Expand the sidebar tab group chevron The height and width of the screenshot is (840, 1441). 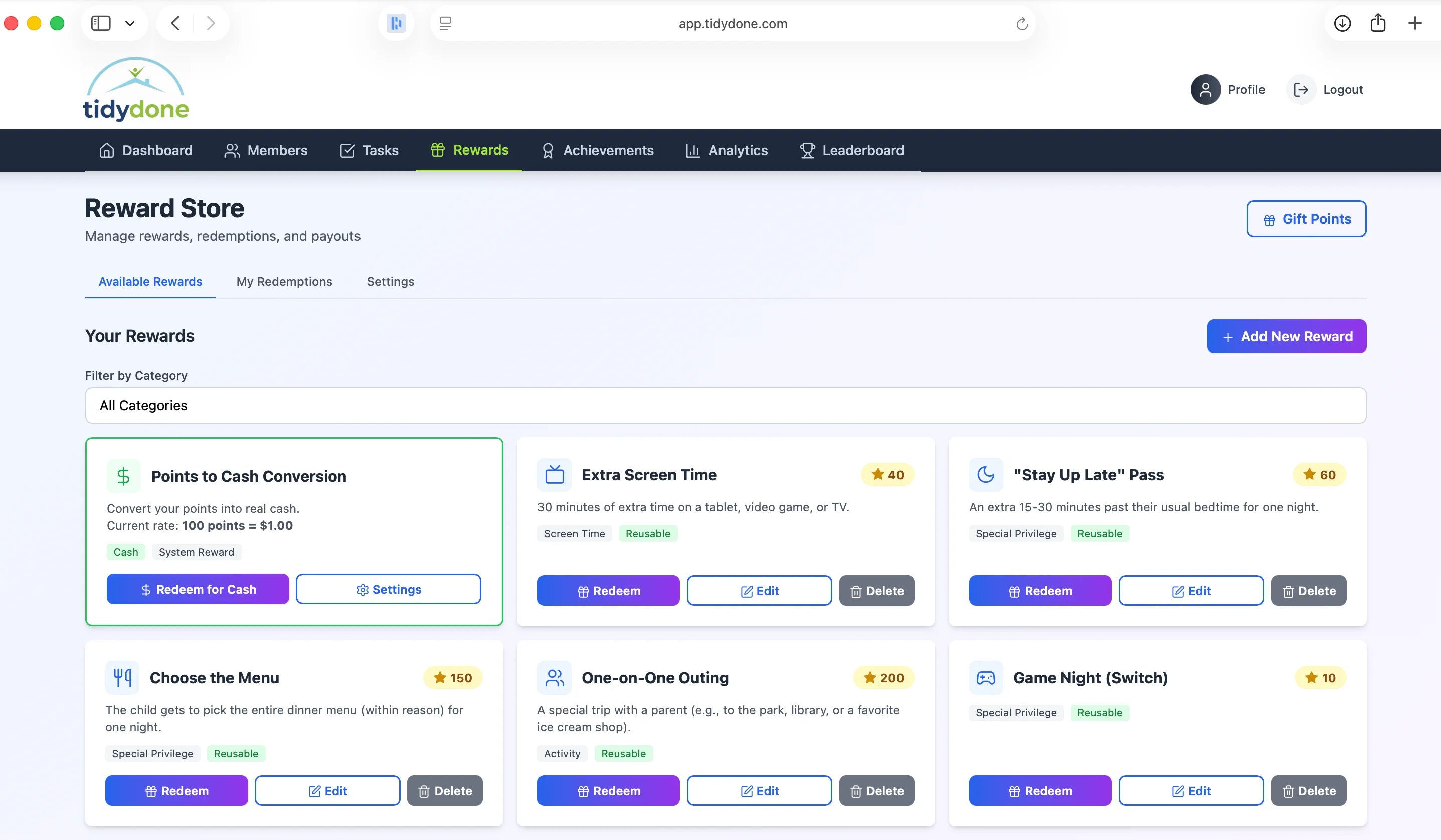coord(130,24)
